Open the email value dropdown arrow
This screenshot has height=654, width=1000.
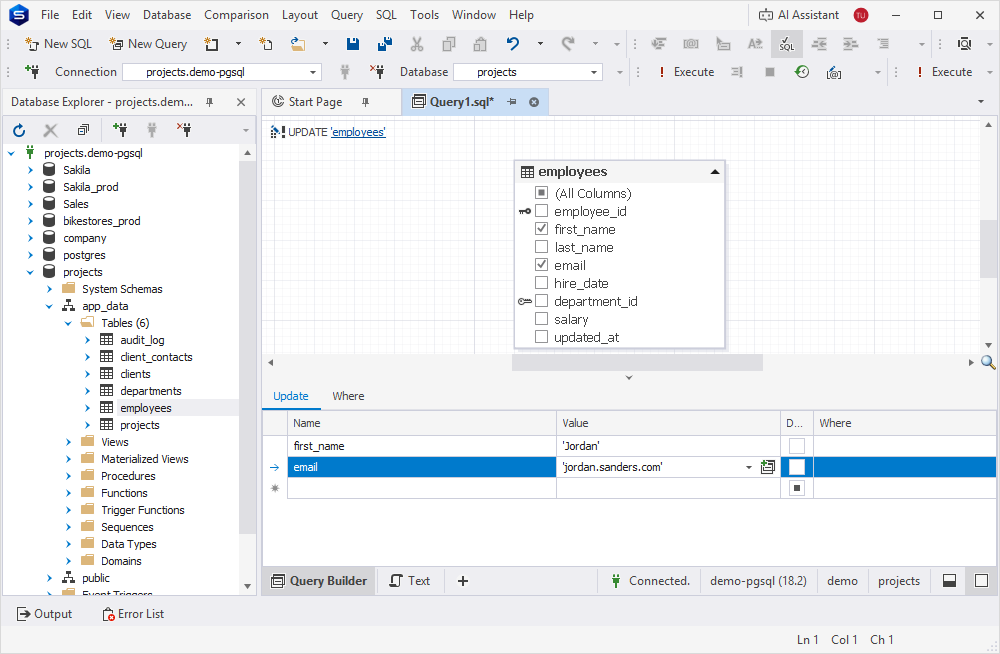coord(749,468)
